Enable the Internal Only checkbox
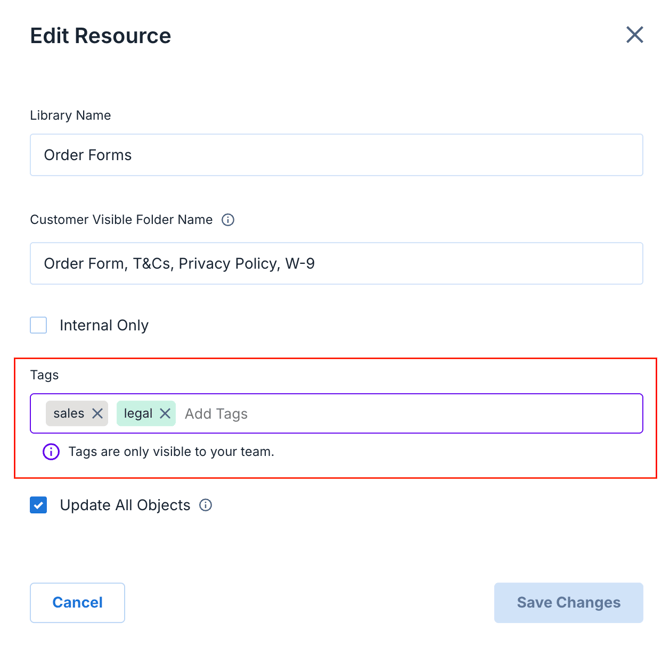This screenshot has width=670, height=648. tap(39, 325)
